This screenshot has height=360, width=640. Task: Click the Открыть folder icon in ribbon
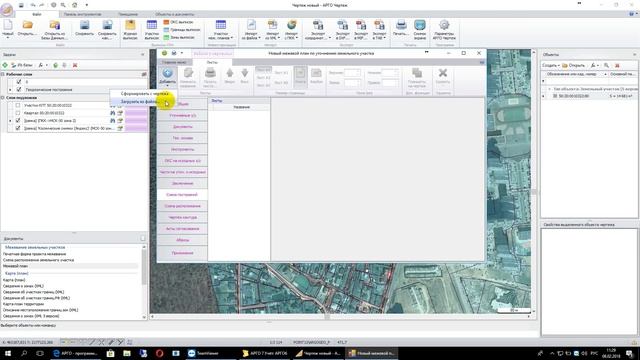(27, 28)
